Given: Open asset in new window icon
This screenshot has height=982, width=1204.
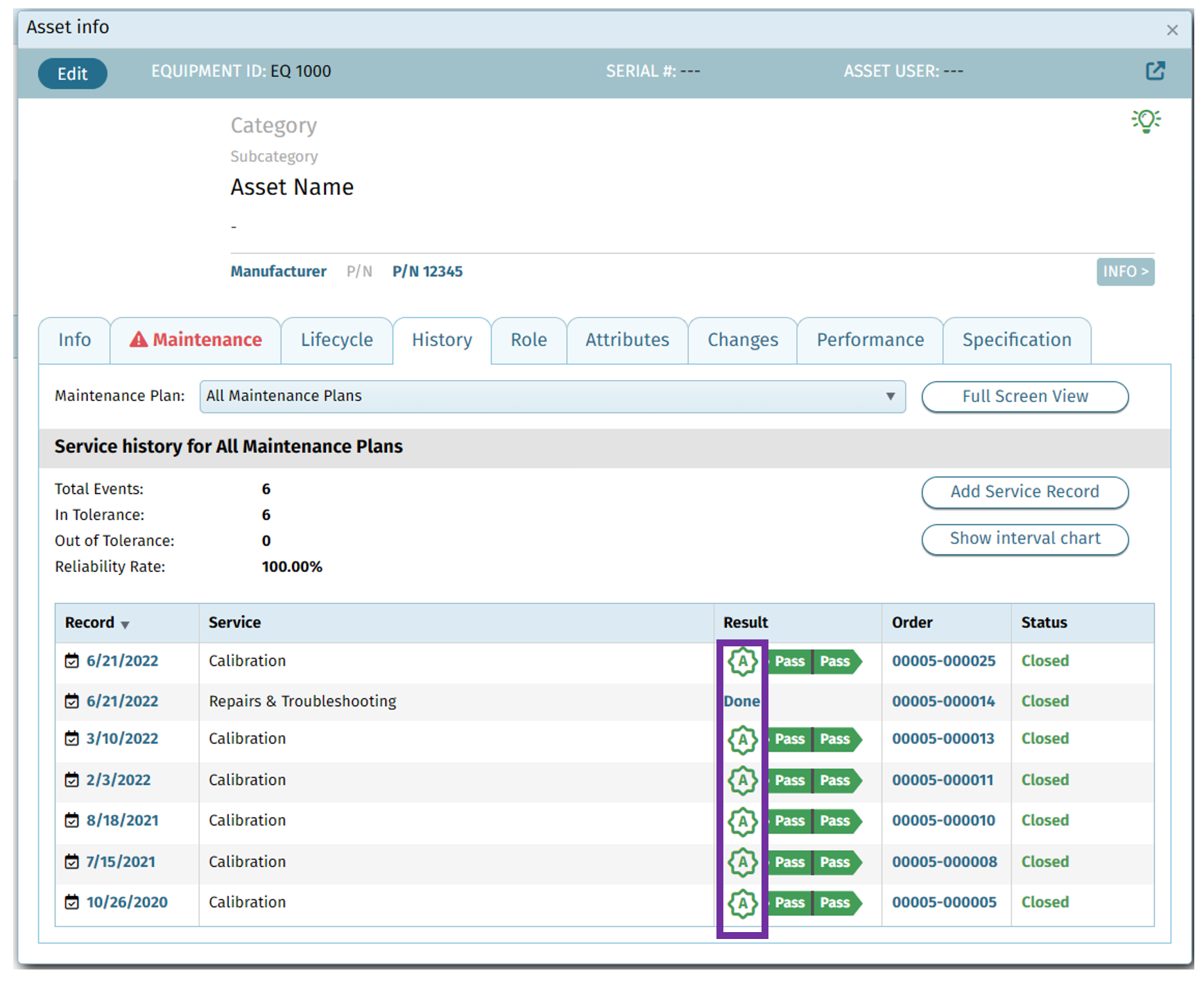Looking at the screenshot, I should coord(1155,71).
